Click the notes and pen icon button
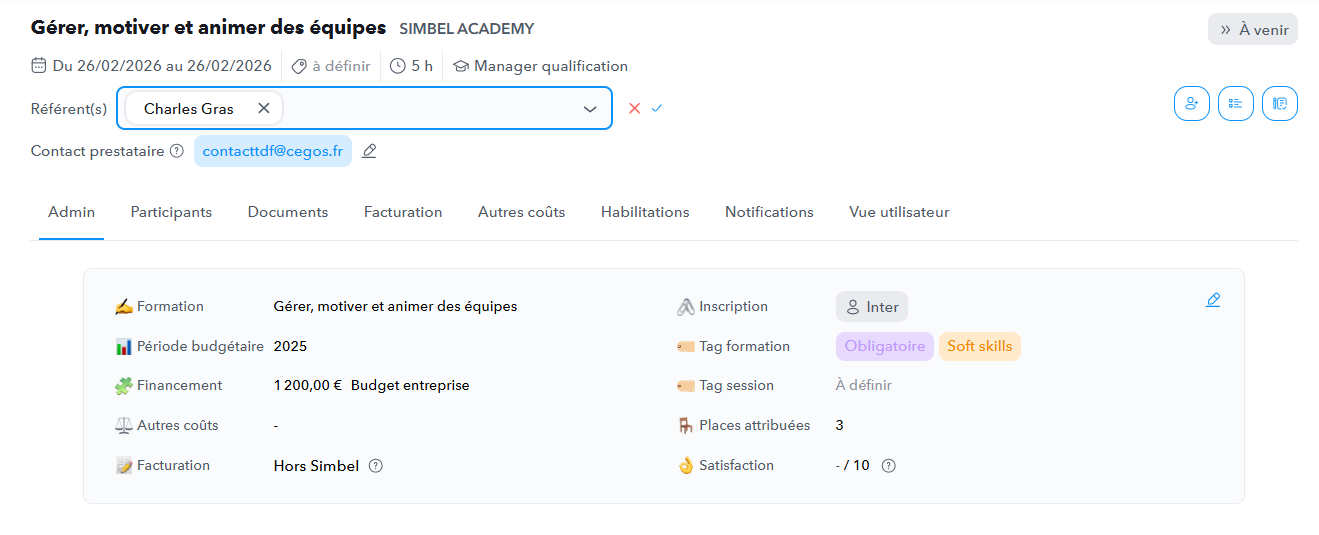 pos(1280,103)
